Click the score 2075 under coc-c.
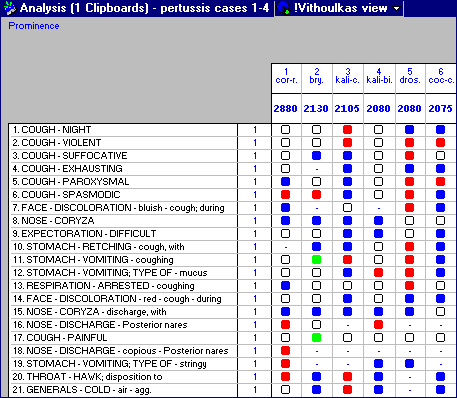 (x=441, y=109)
